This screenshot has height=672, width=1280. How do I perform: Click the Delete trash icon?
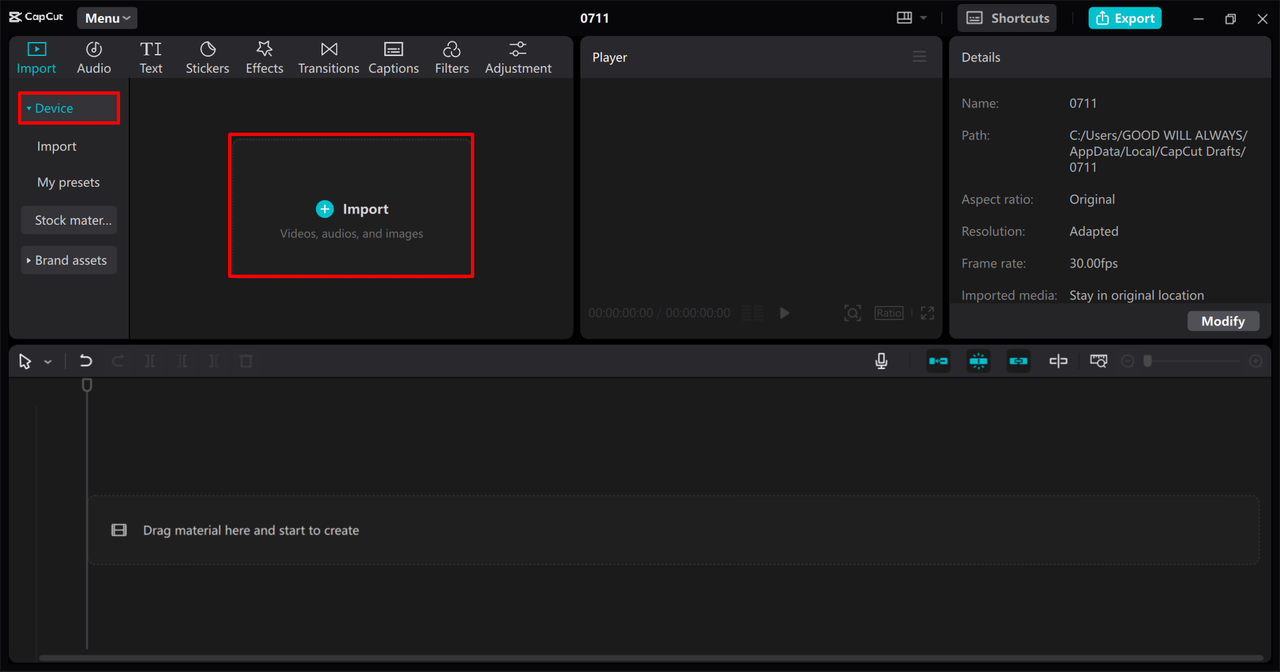246,361
